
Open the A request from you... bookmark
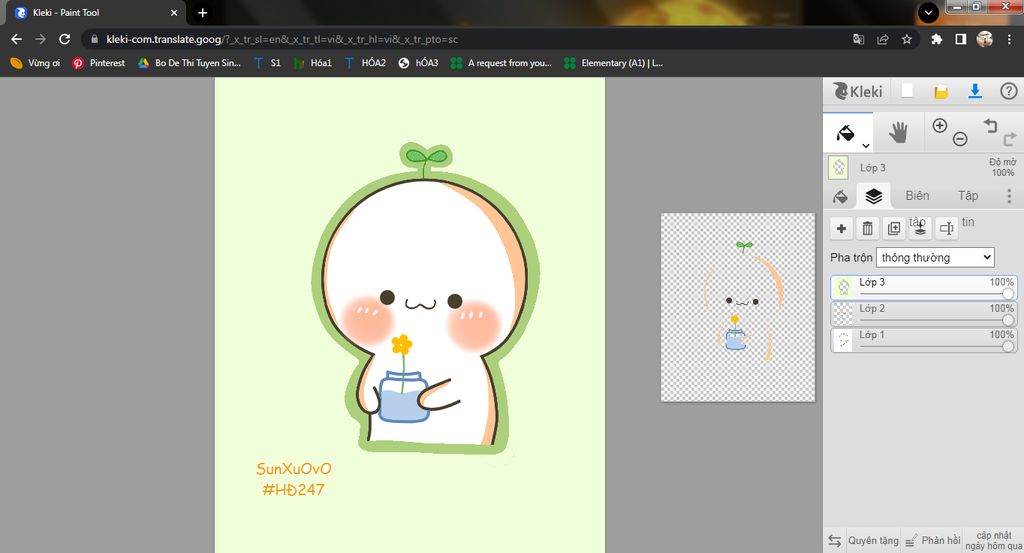coord(502,63)
